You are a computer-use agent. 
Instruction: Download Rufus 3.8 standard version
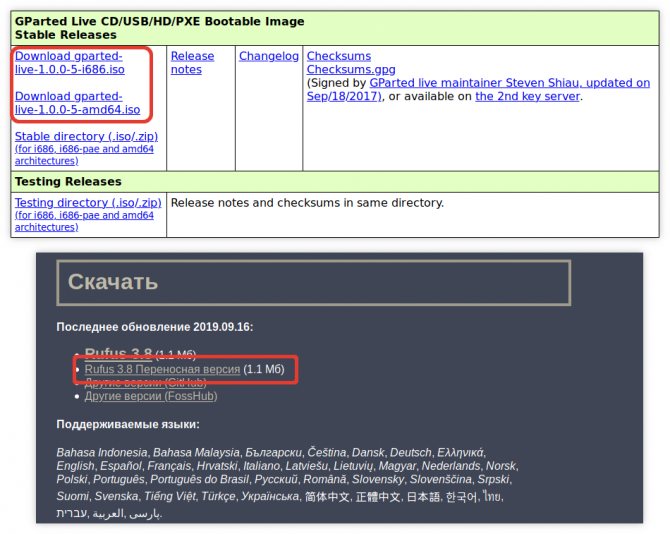click(118, 353)
